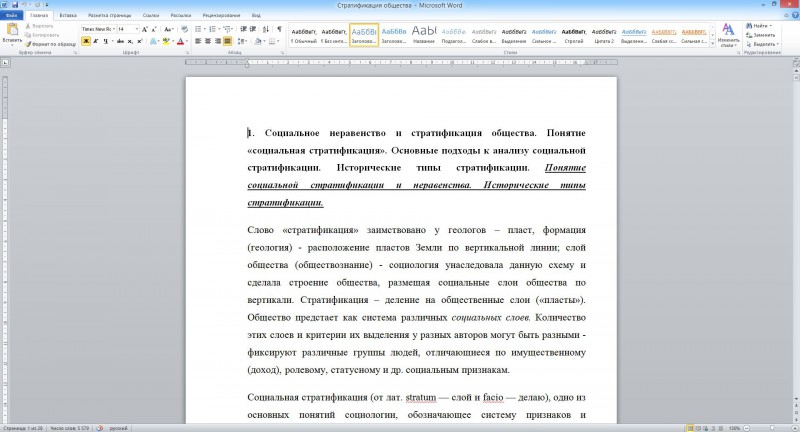This screenshot has width=800, height=432.
Task: Decrease the paragraph indent
Action: coord(243,29)
